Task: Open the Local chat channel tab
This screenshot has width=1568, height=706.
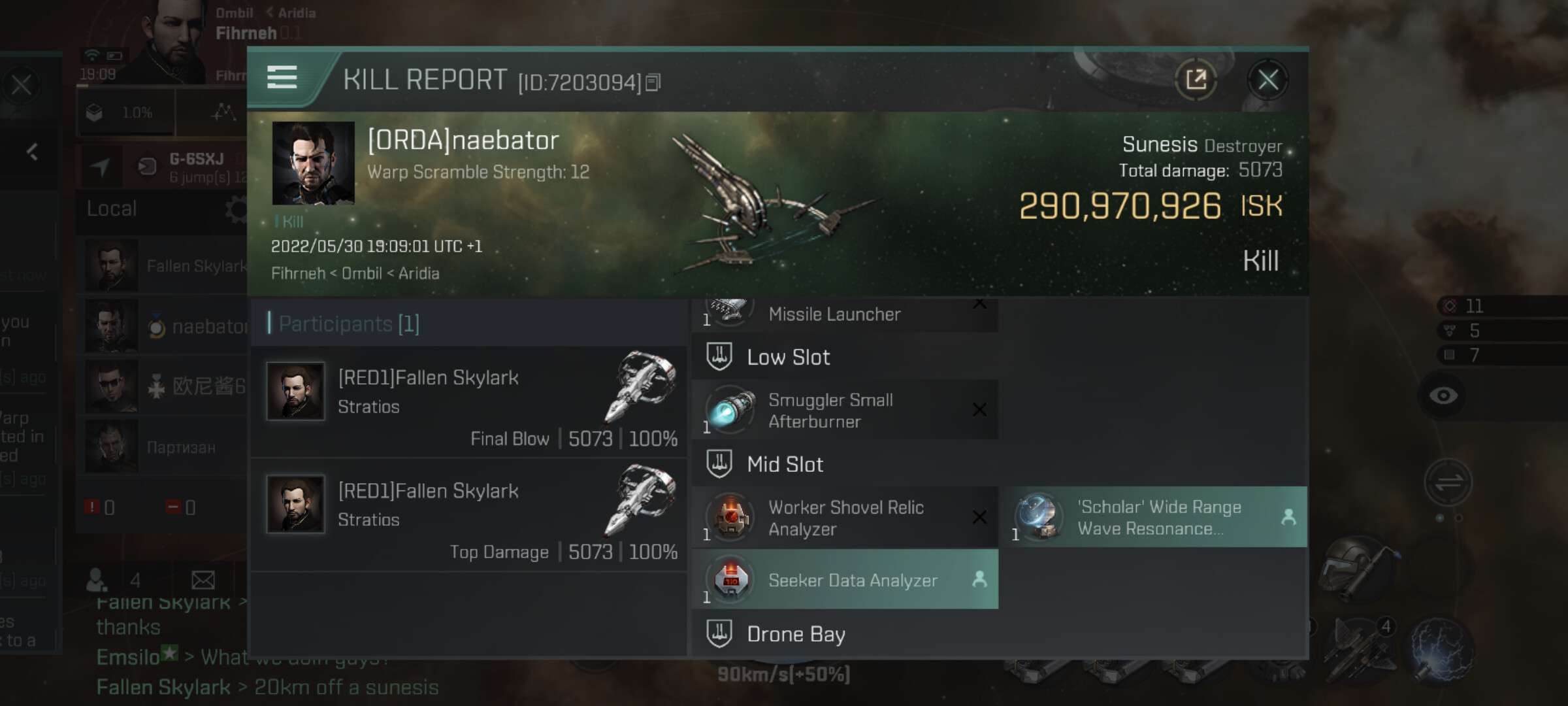Action: point(112,209)
